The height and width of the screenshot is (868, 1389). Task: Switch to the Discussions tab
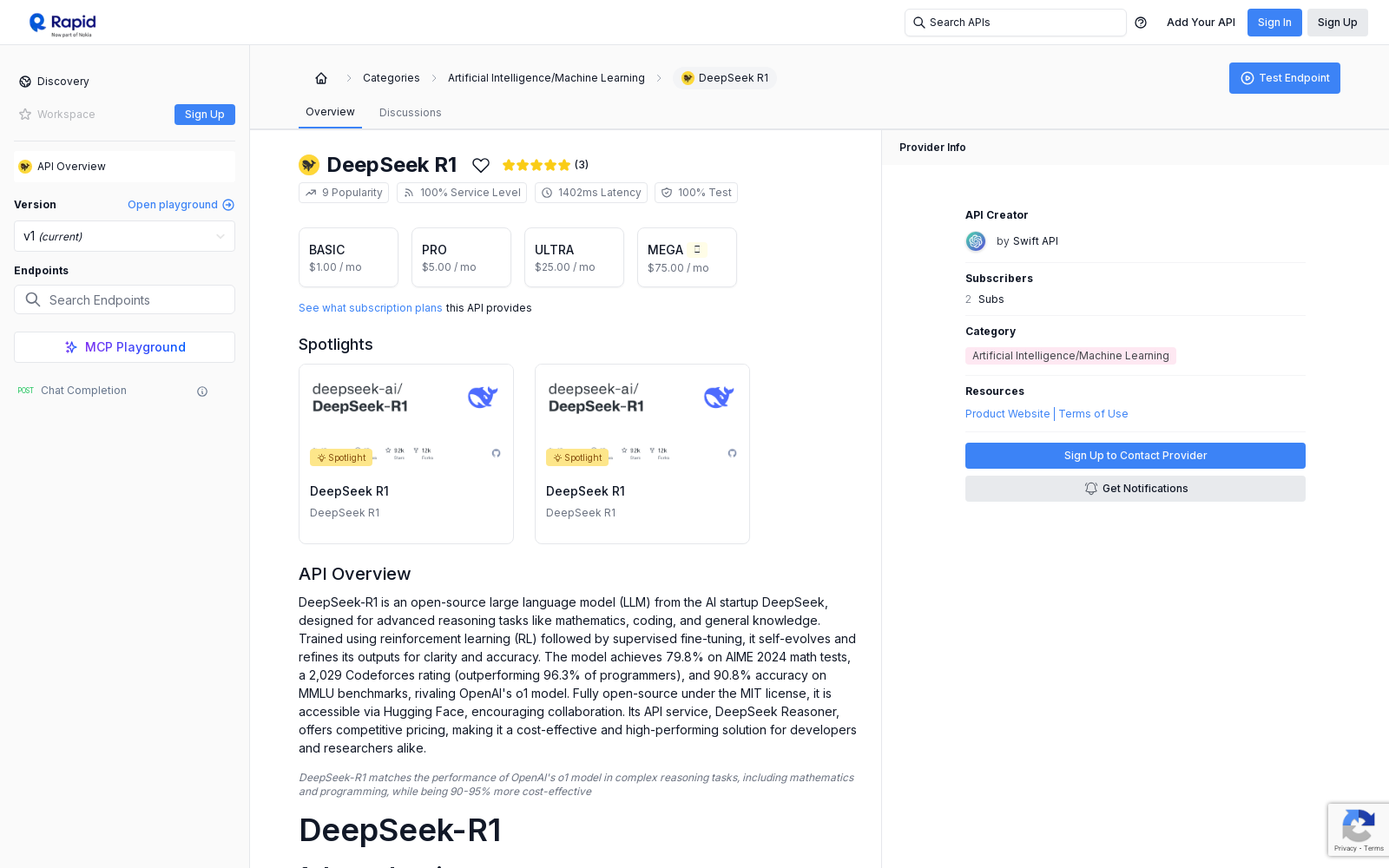pyautogui.click(x=411, y=113)
